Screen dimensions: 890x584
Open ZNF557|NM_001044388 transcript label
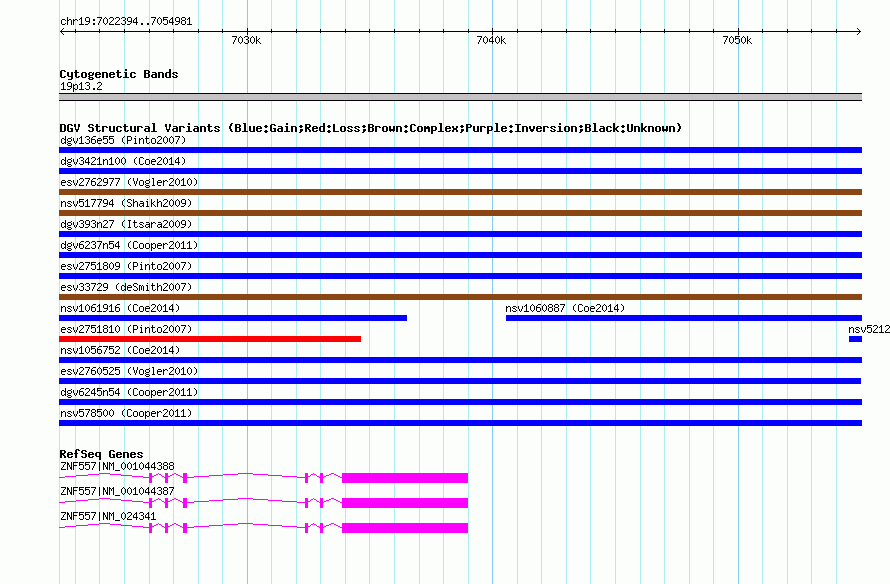click(117, 467)
